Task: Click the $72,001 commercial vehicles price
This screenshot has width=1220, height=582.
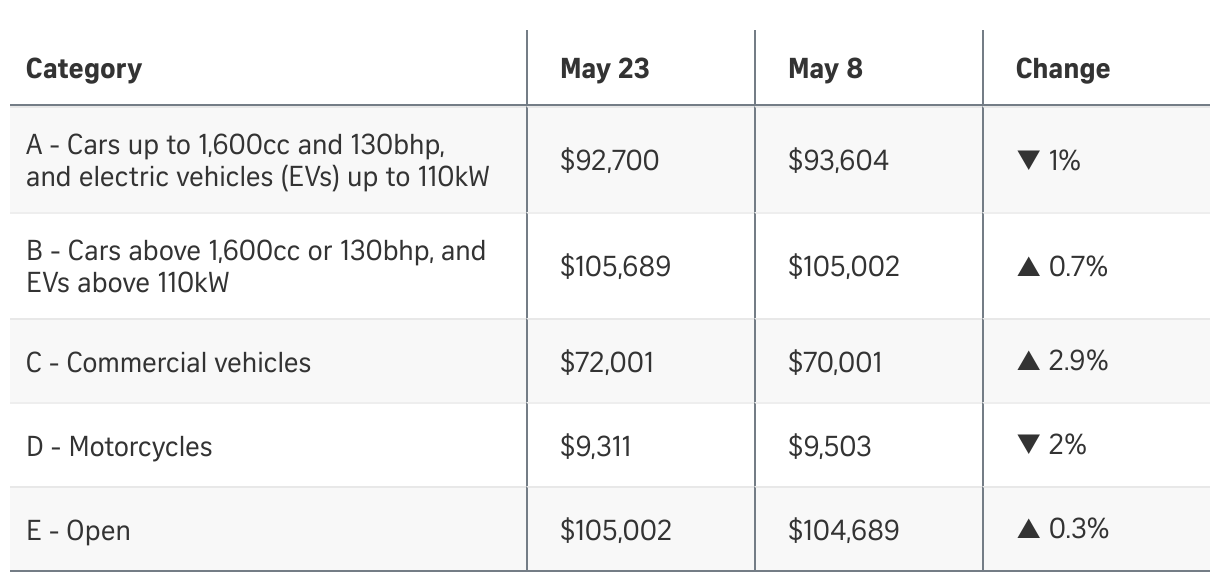Action: click(x=606, y=362)
